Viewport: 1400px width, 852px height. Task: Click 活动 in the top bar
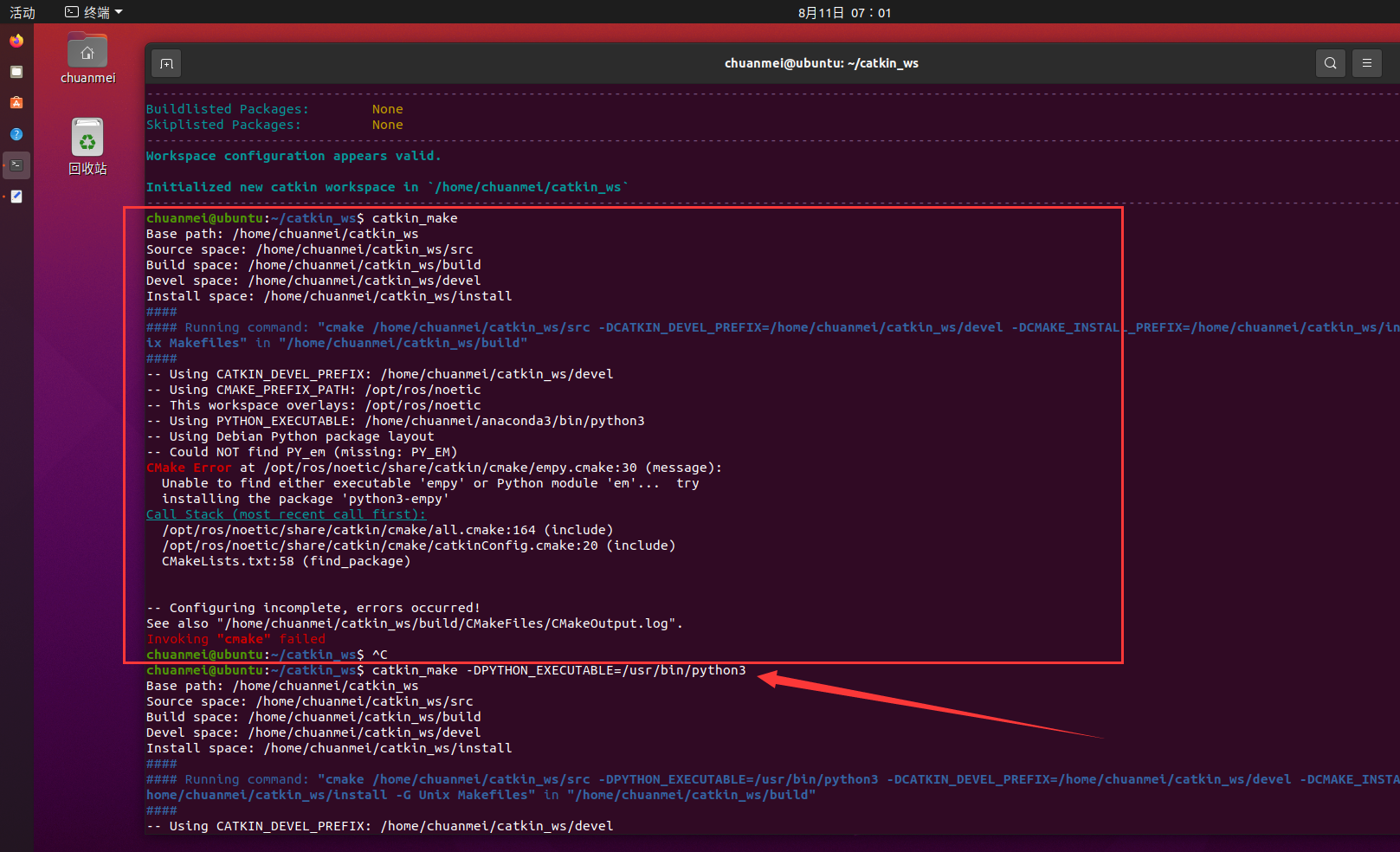(x=22, y=11)
